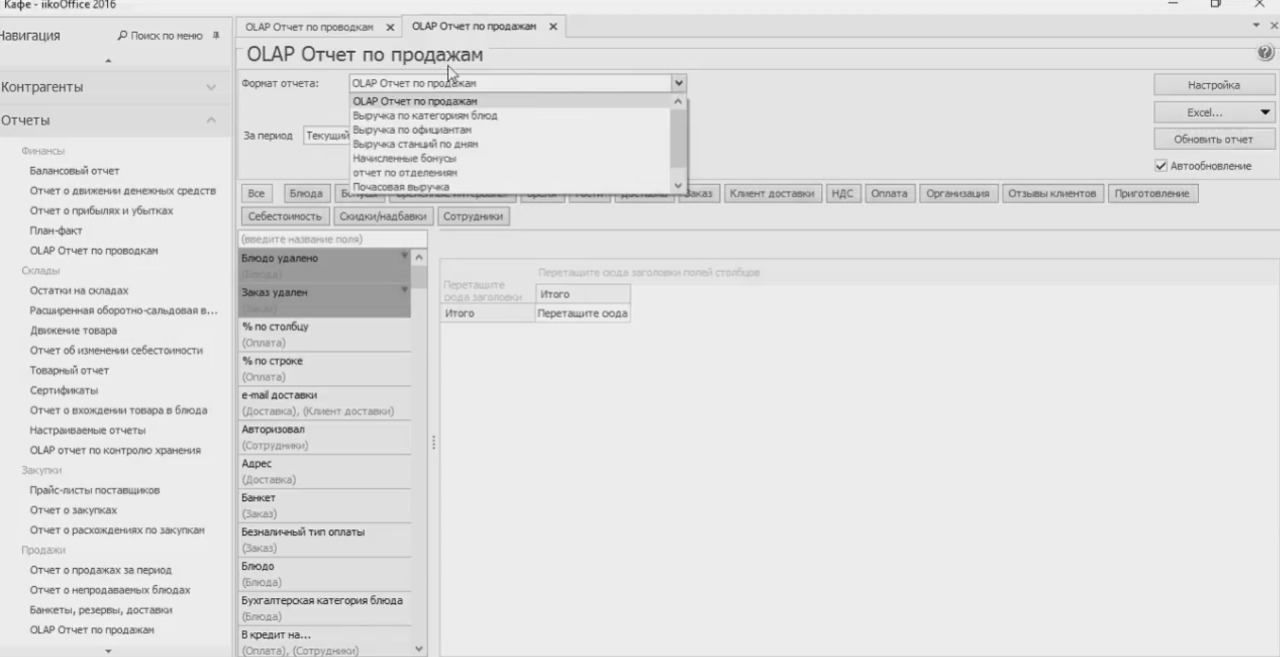Uncheck the Автообновление checkbox
This screenshot has width=1280, height=657.
1161,164
